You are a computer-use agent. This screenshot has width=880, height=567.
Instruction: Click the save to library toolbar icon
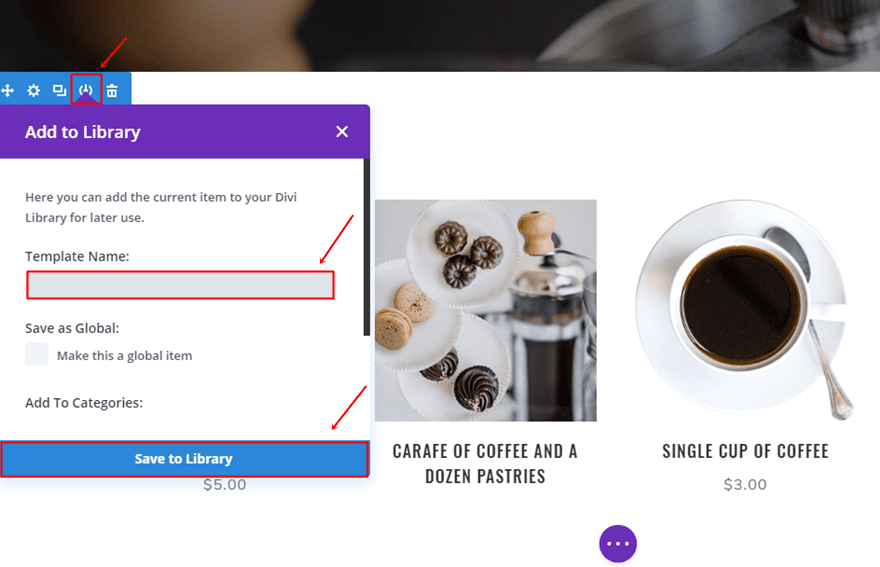pyautogui.click(x=86, y=89)
